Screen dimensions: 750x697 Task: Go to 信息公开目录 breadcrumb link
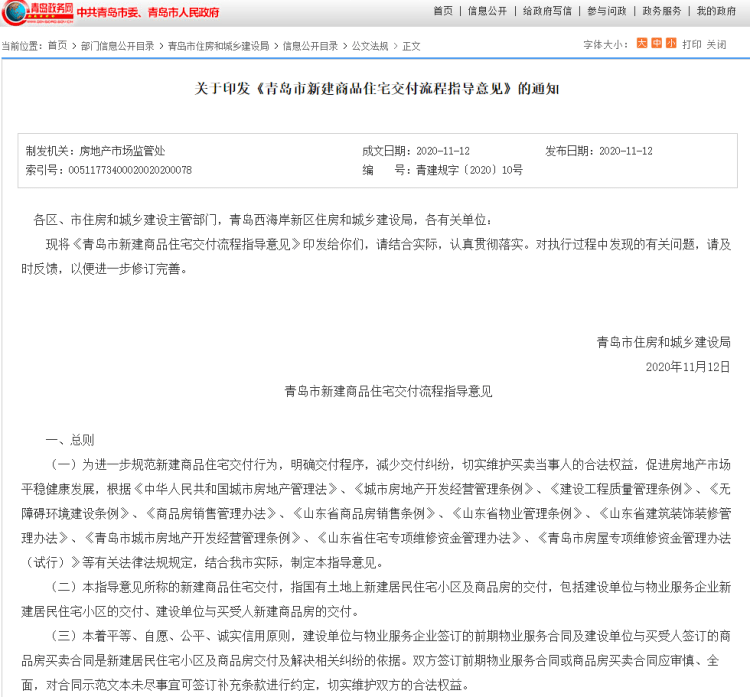[310, 46]
